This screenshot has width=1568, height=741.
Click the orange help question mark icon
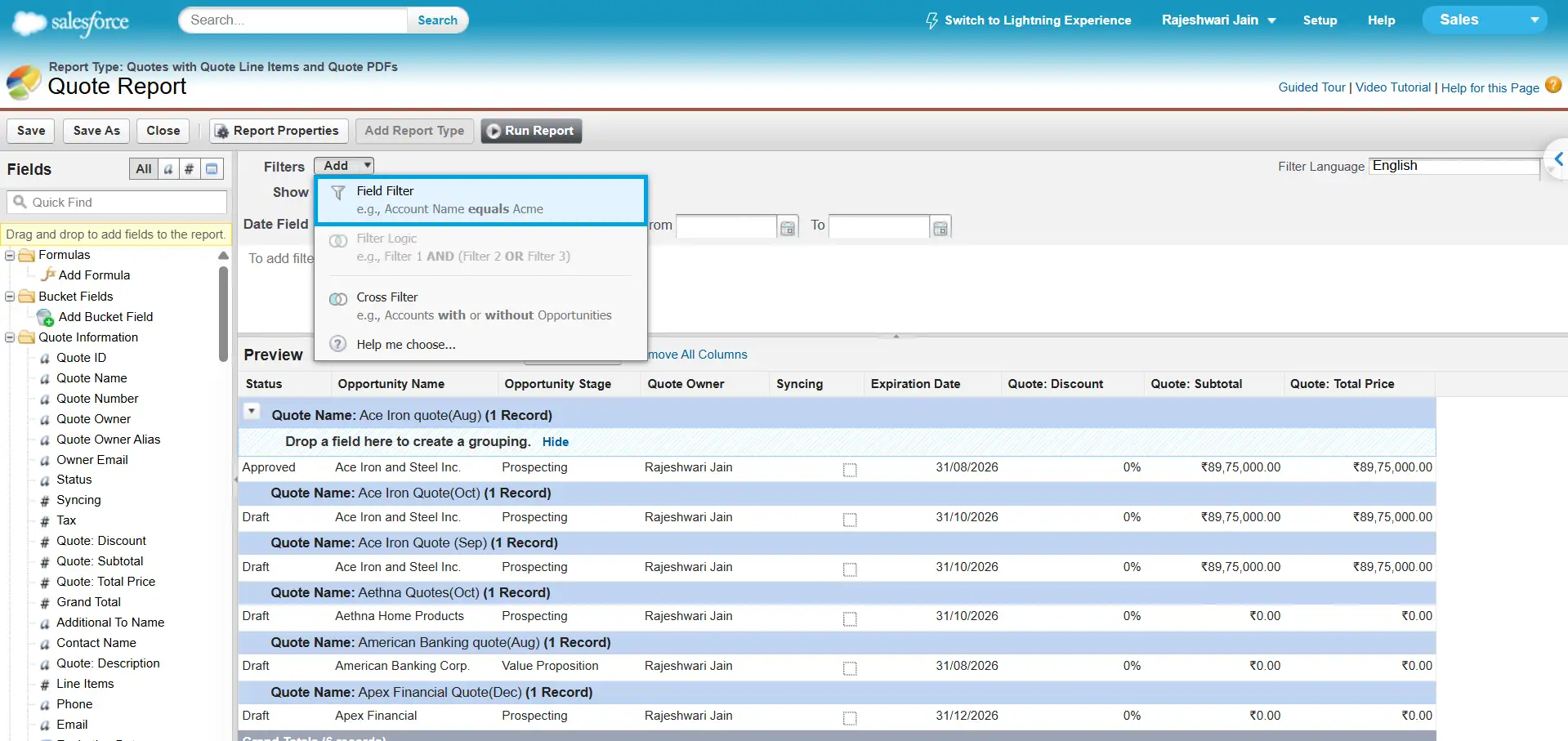tap(1553, 85)
